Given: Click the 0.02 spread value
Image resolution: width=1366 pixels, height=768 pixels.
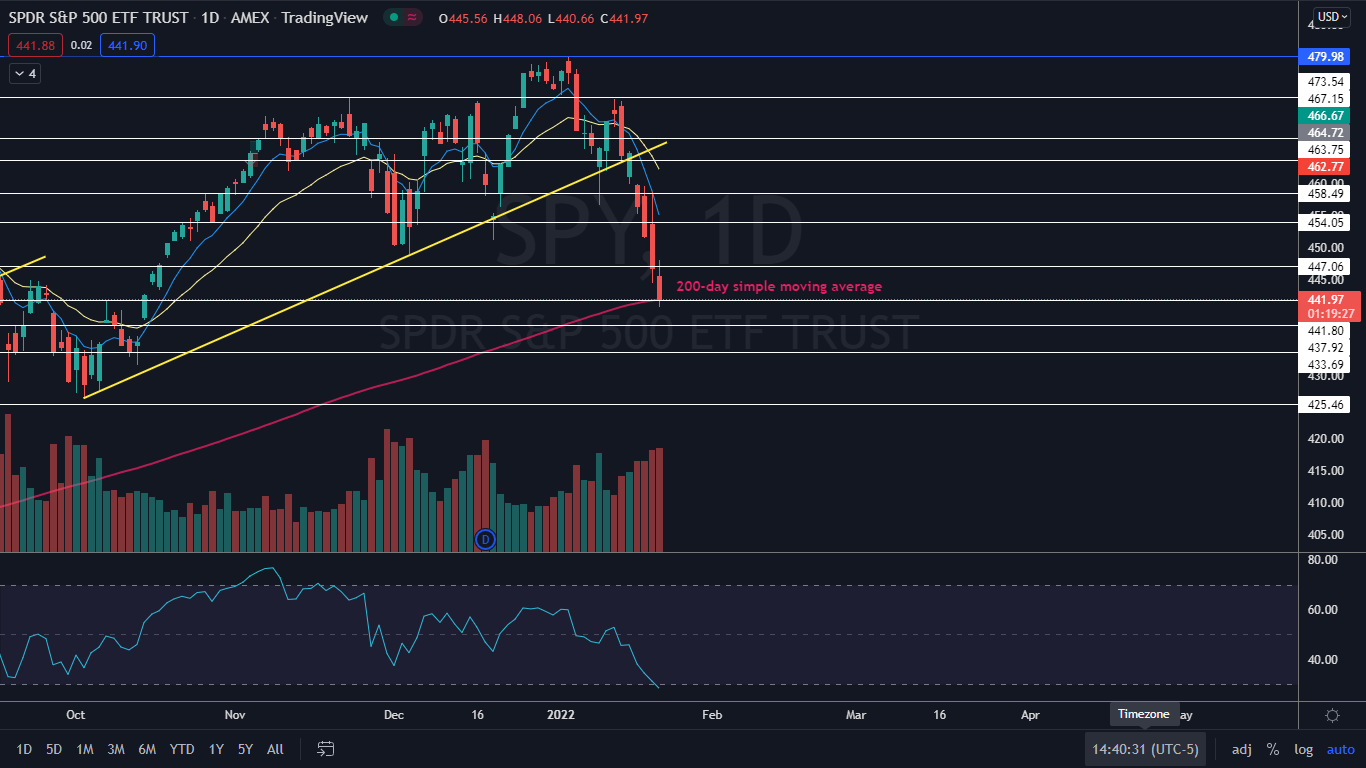Looking at the screenshot, I should coord(82,45).
